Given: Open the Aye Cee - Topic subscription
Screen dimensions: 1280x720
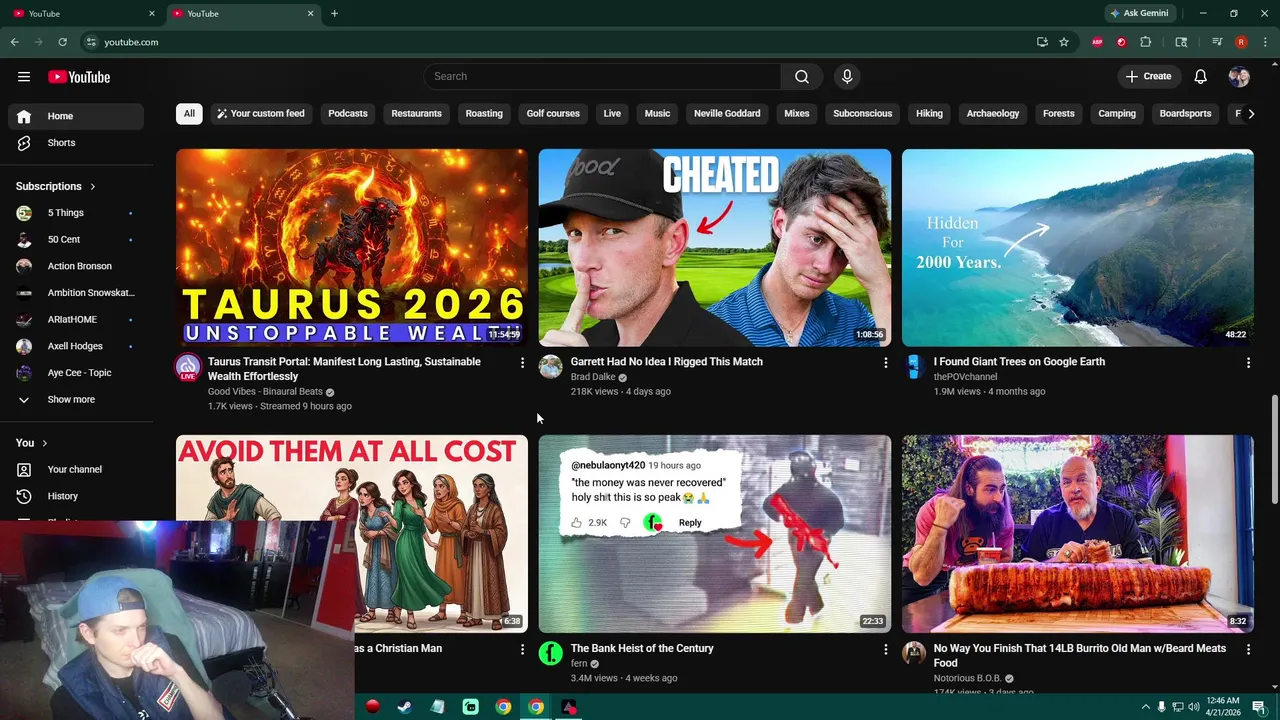Looking at the screenshot, I should click(76, 373).
